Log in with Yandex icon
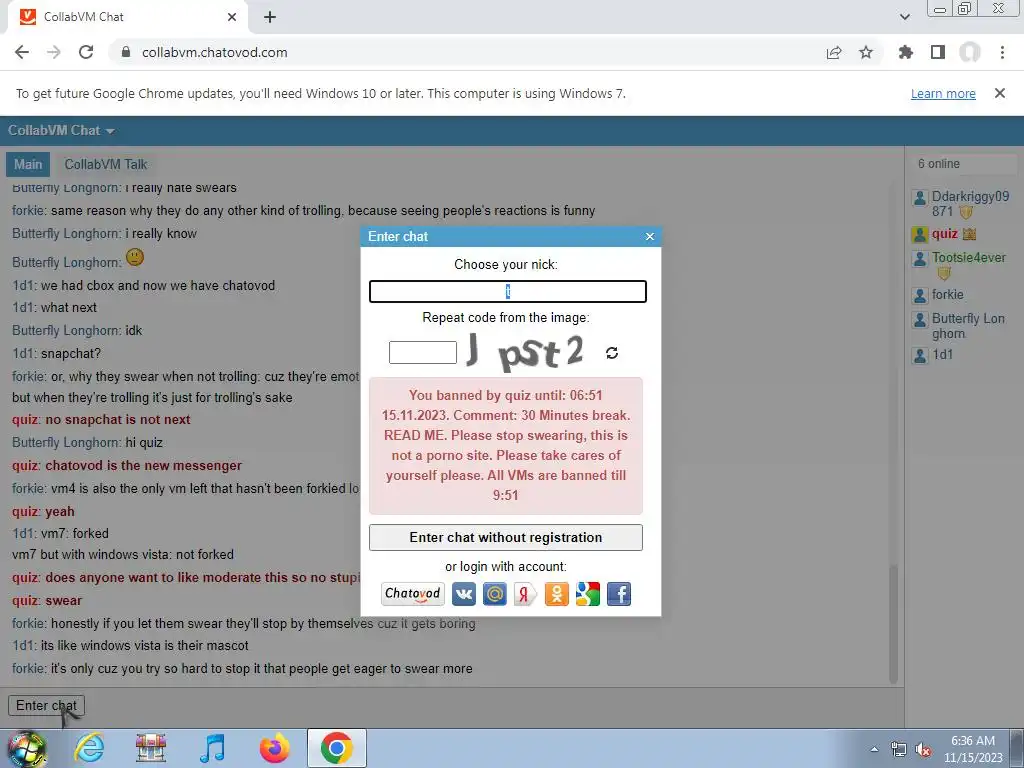This screenshot has height=768, width=1024. (x=526, y=594)
